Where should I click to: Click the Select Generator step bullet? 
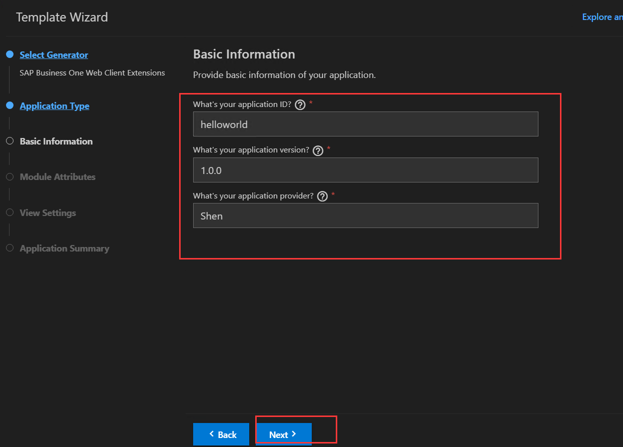(10, 55)
